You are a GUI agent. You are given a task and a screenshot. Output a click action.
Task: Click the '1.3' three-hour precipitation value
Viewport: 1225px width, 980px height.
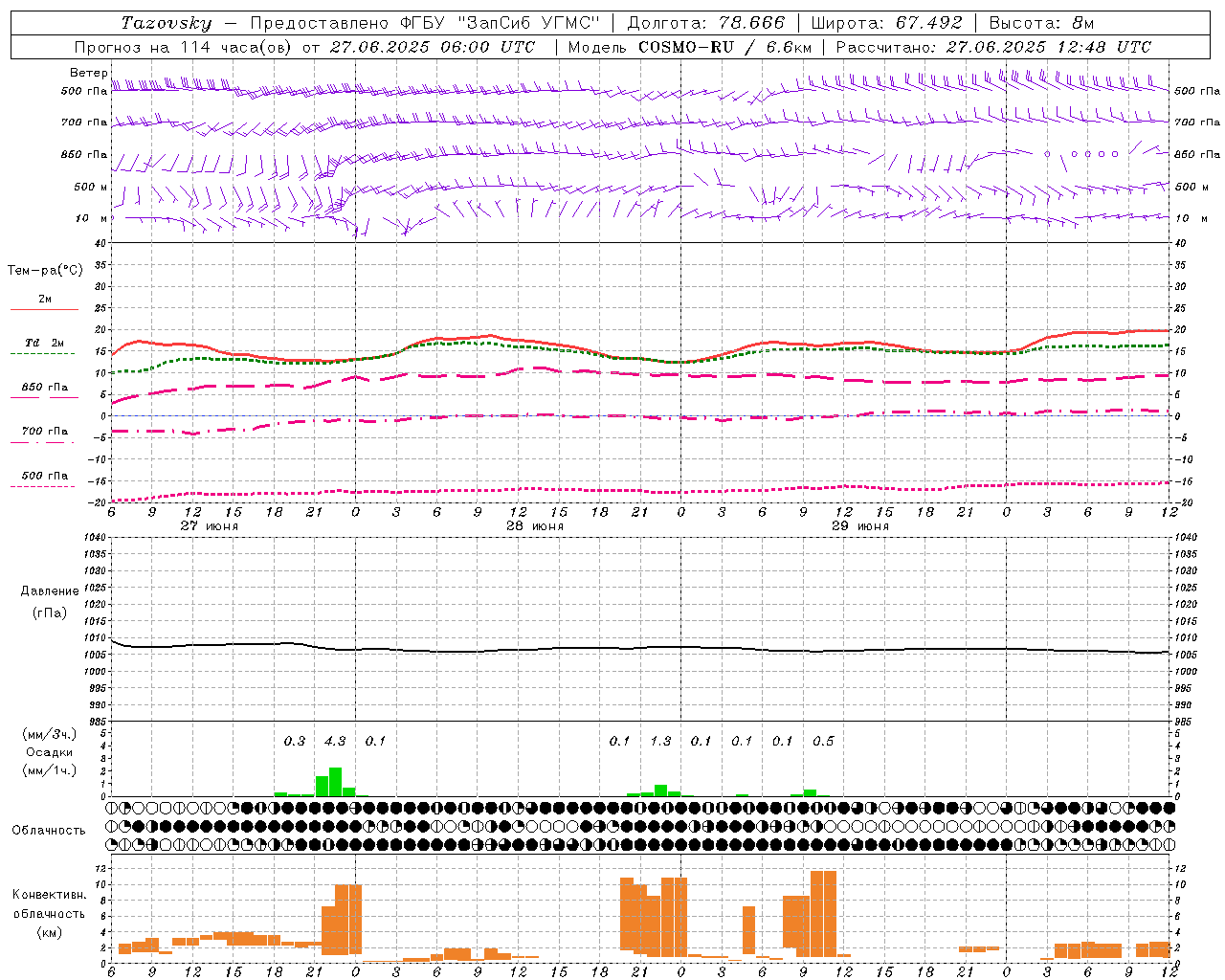[x=660, y=741]
